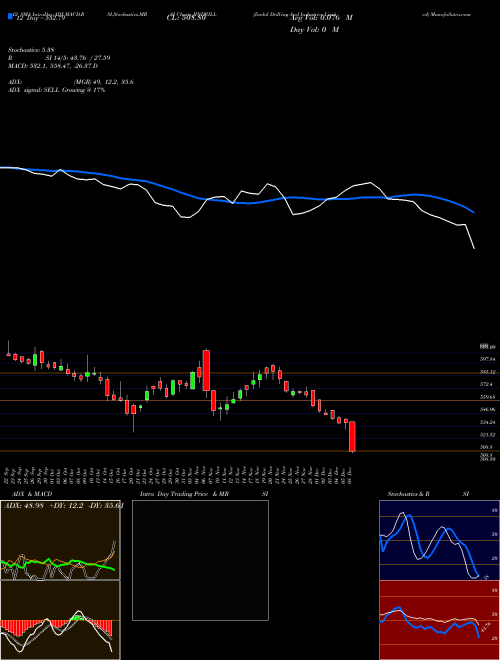This screenshot has height=660, width=500.
Task: Click the CL closing price text
Action: coord(184,18)
